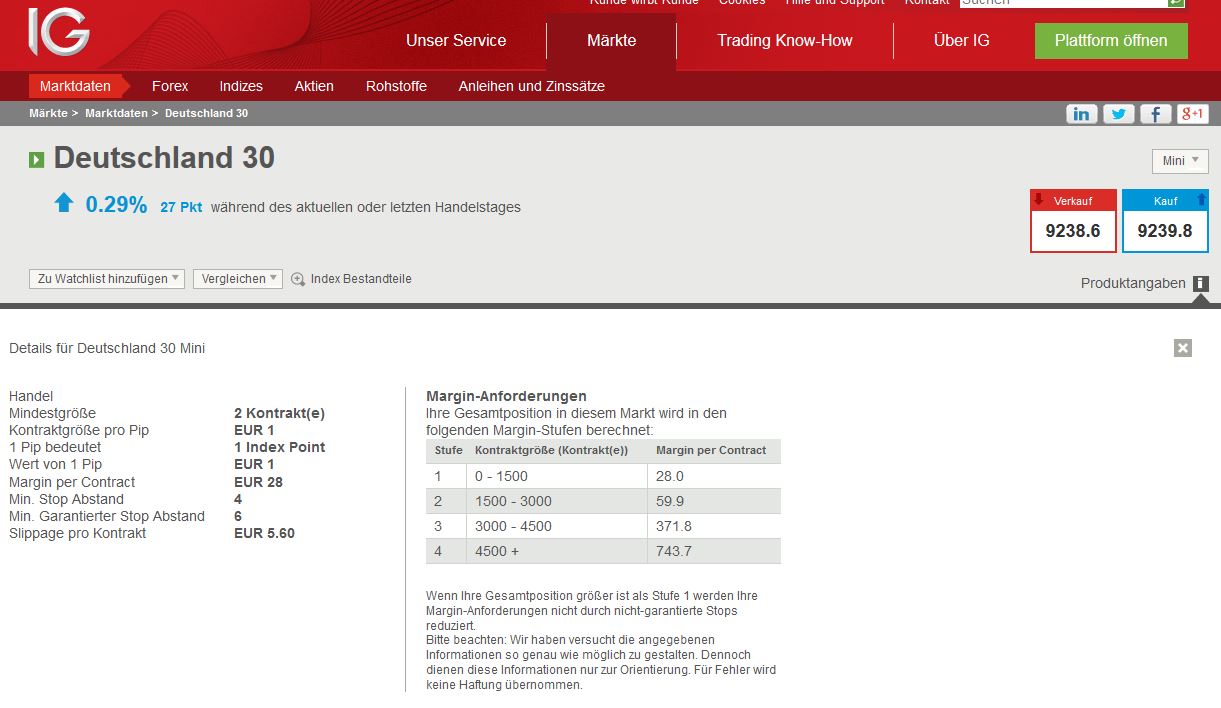
Task: Go to the Forex section
Action: tap(170, 86)
